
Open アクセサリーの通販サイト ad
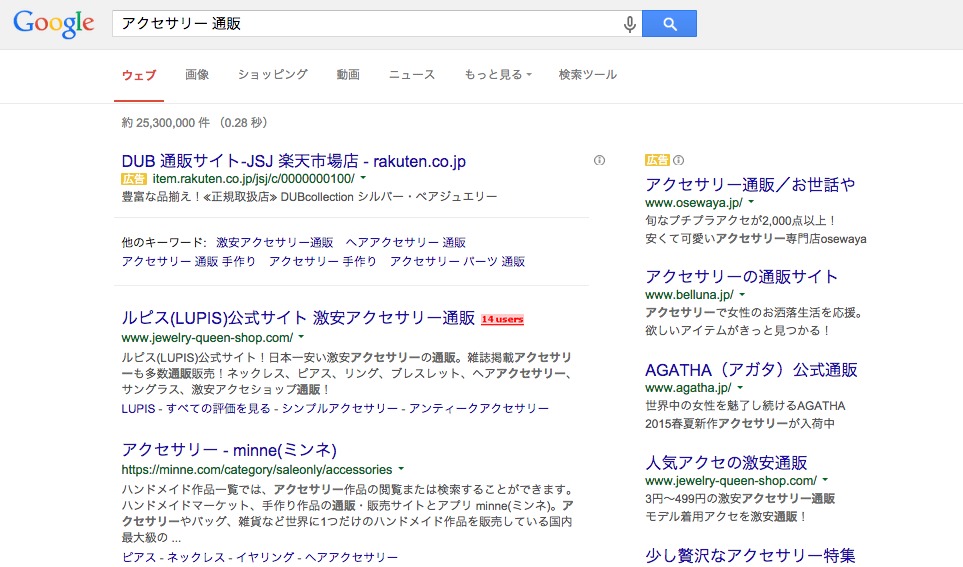pyautogui.click(x=741, y=276)
